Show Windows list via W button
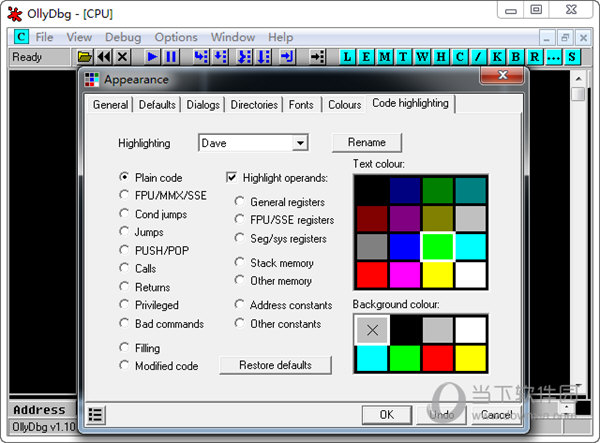 tap(422, 57)
